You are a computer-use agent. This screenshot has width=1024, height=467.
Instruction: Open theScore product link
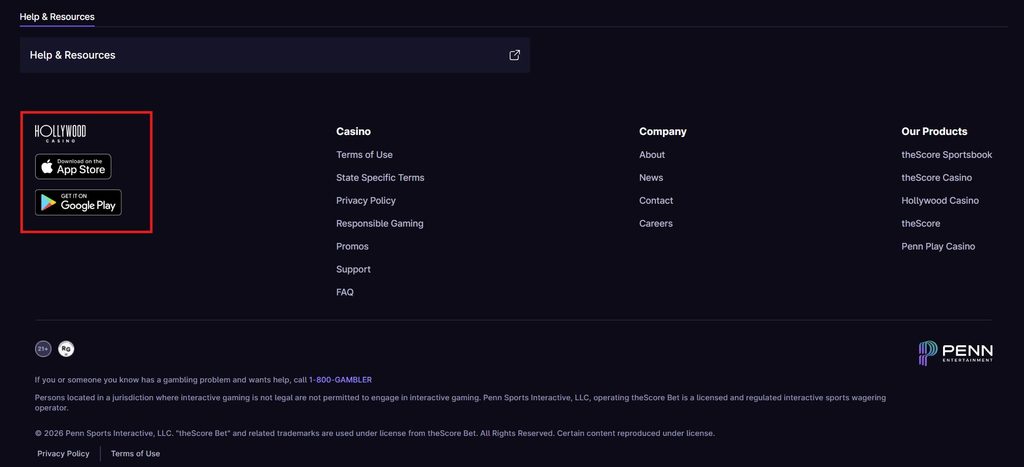(x=921, y=223)
